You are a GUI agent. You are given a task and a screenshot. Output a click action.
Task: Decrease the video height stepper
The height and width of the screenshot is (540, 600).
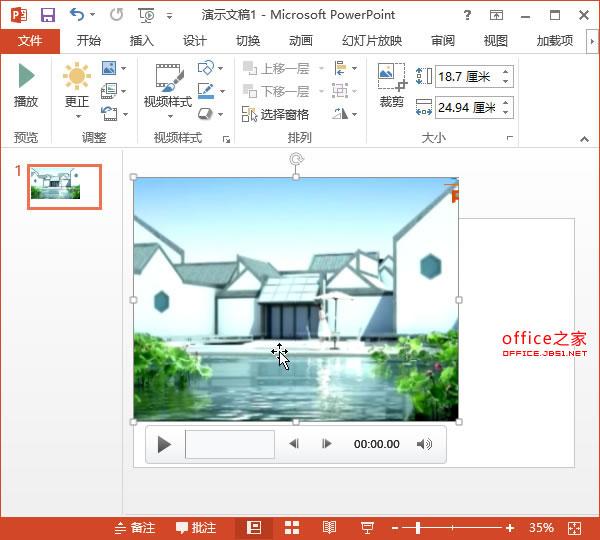[x=506, y=81]
